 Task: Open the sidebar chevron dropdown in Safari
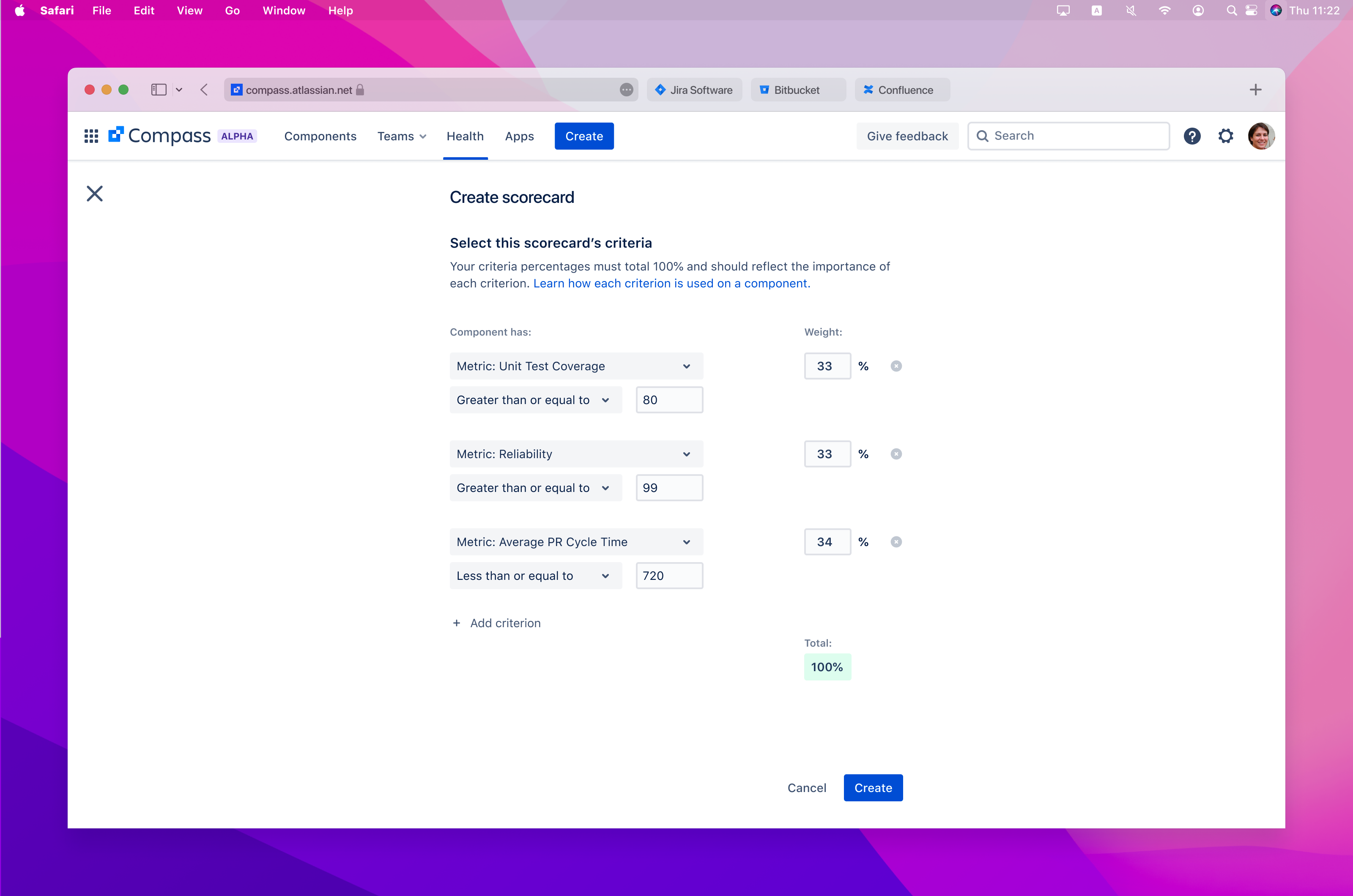(179, 90)
